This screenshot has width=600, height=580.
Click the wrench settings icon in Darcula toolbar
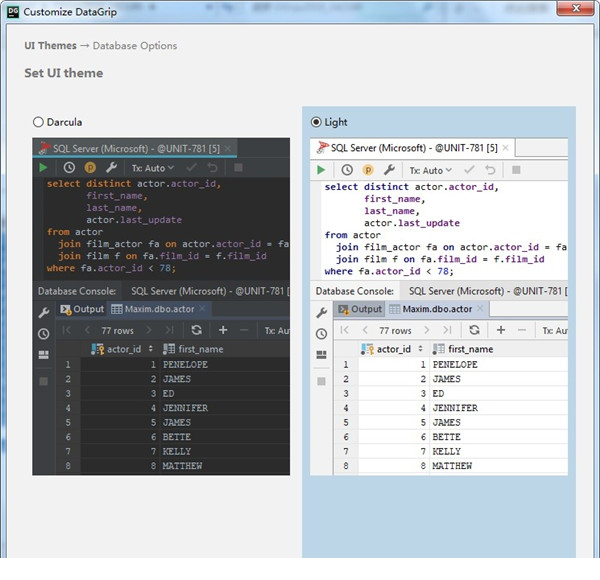coord(111,168)
